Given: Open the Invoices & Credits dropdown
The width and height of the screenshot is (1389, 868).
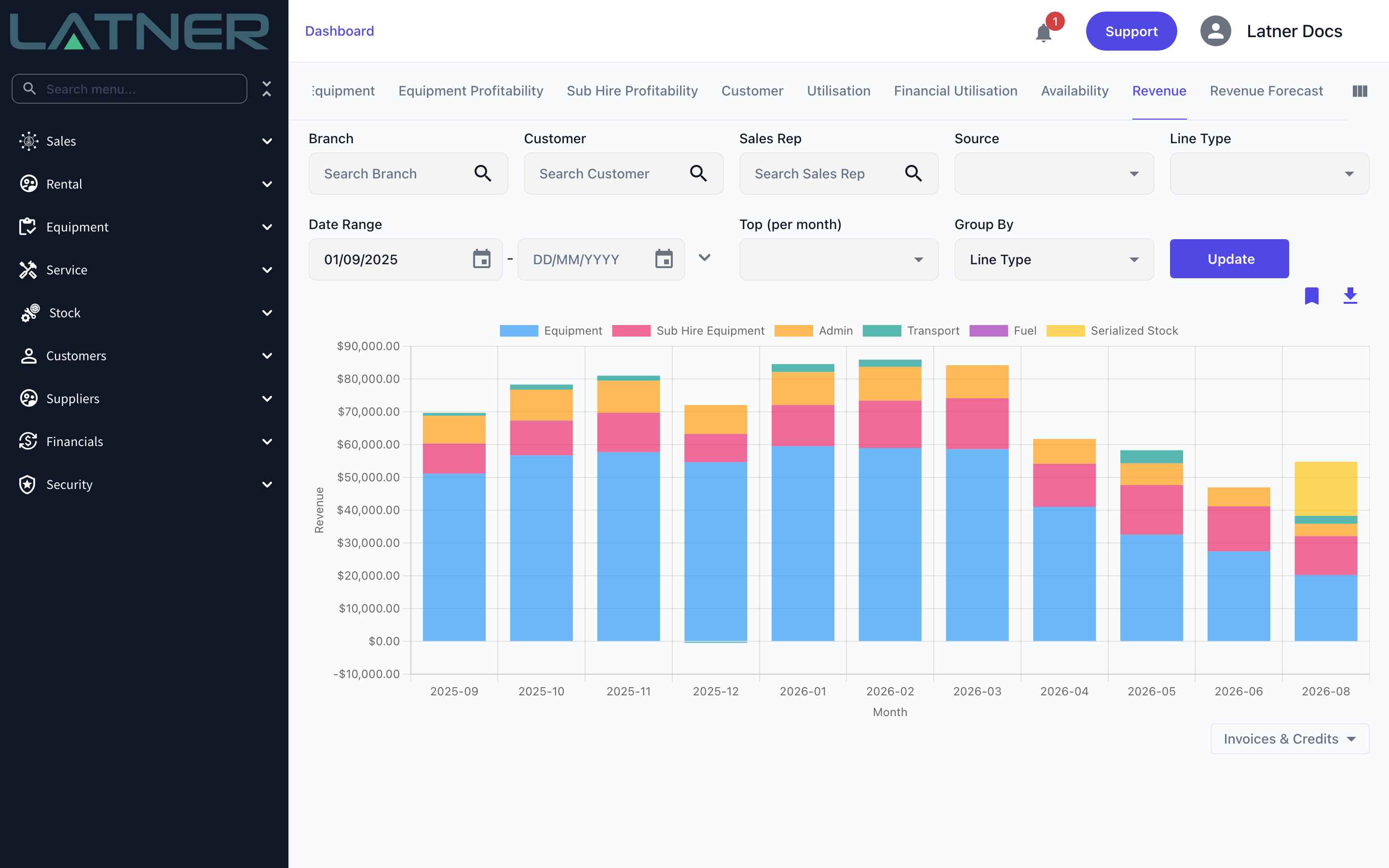Looking at the screenshot, I should [x=1289, y=739].
